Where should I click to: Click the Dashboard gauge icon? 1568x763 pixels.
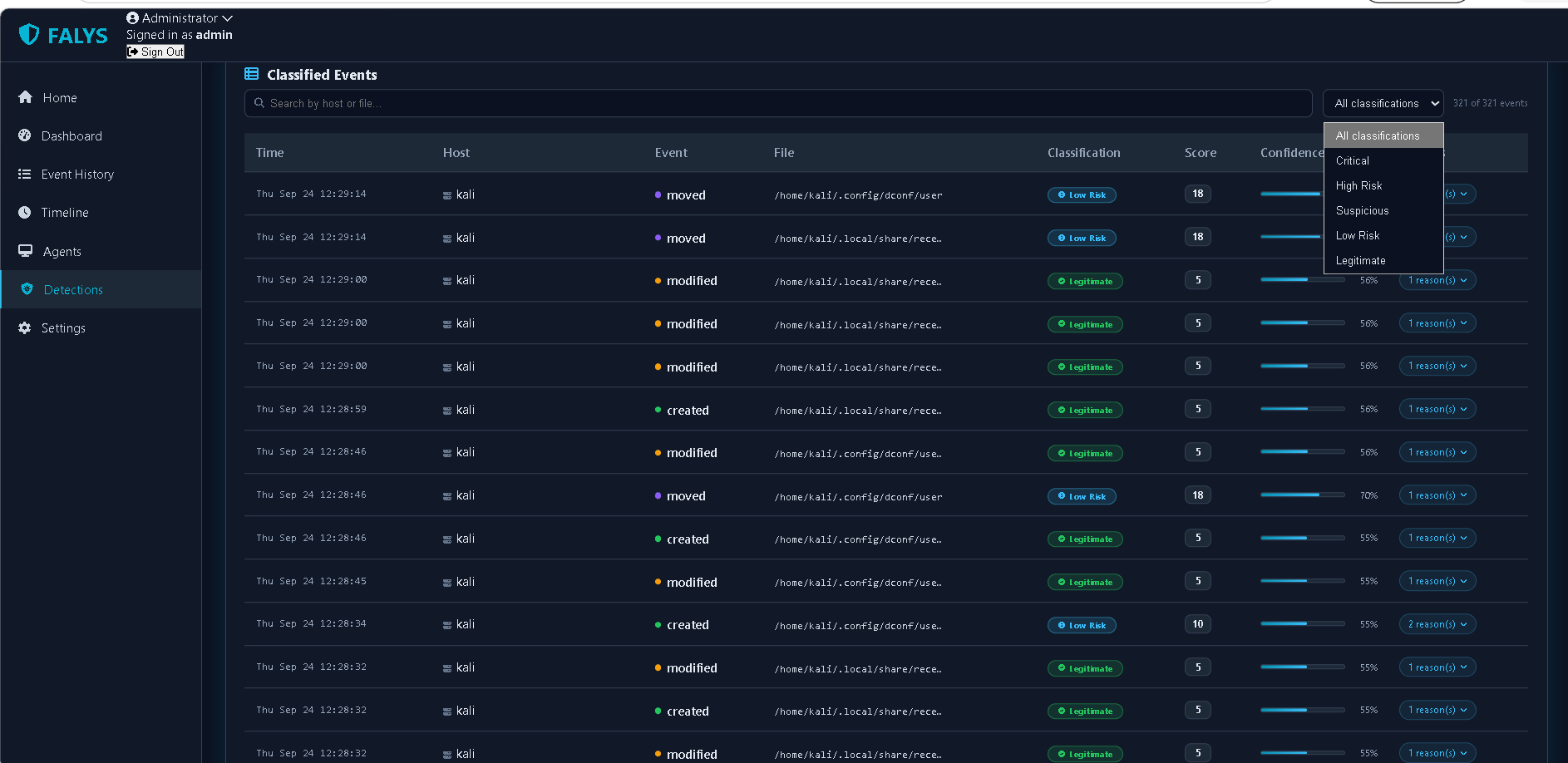pyautogui.click(x=25, y=135)
